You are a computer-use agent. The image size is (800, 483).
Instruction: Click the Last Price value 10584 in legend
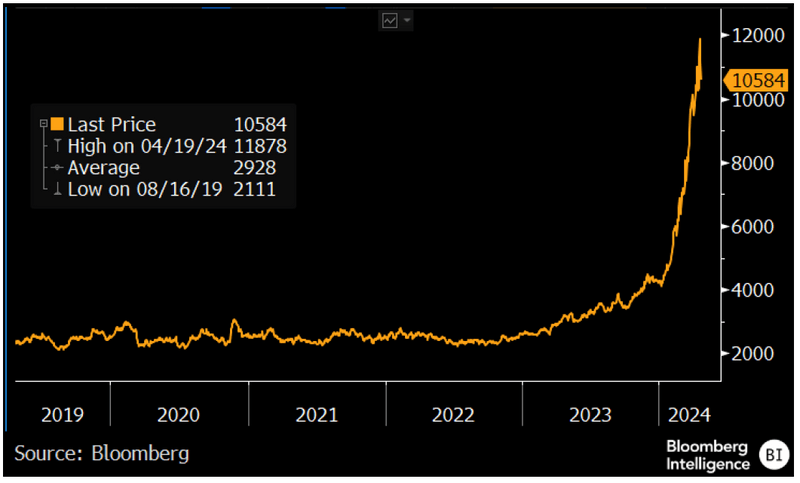[x=260, y=124]
